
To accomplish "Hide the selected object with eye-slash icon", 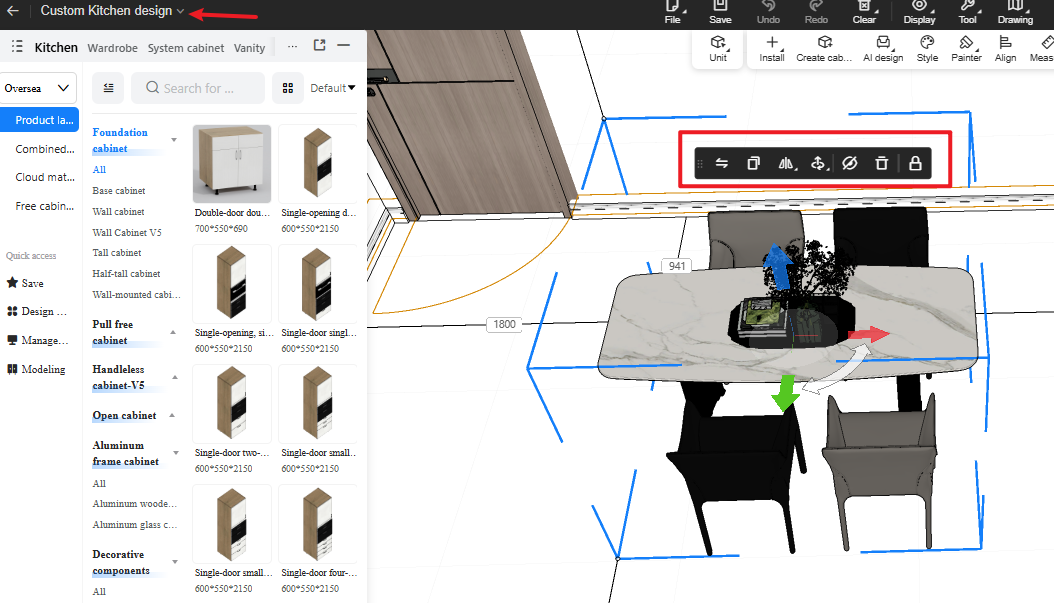I will (849, 163).
